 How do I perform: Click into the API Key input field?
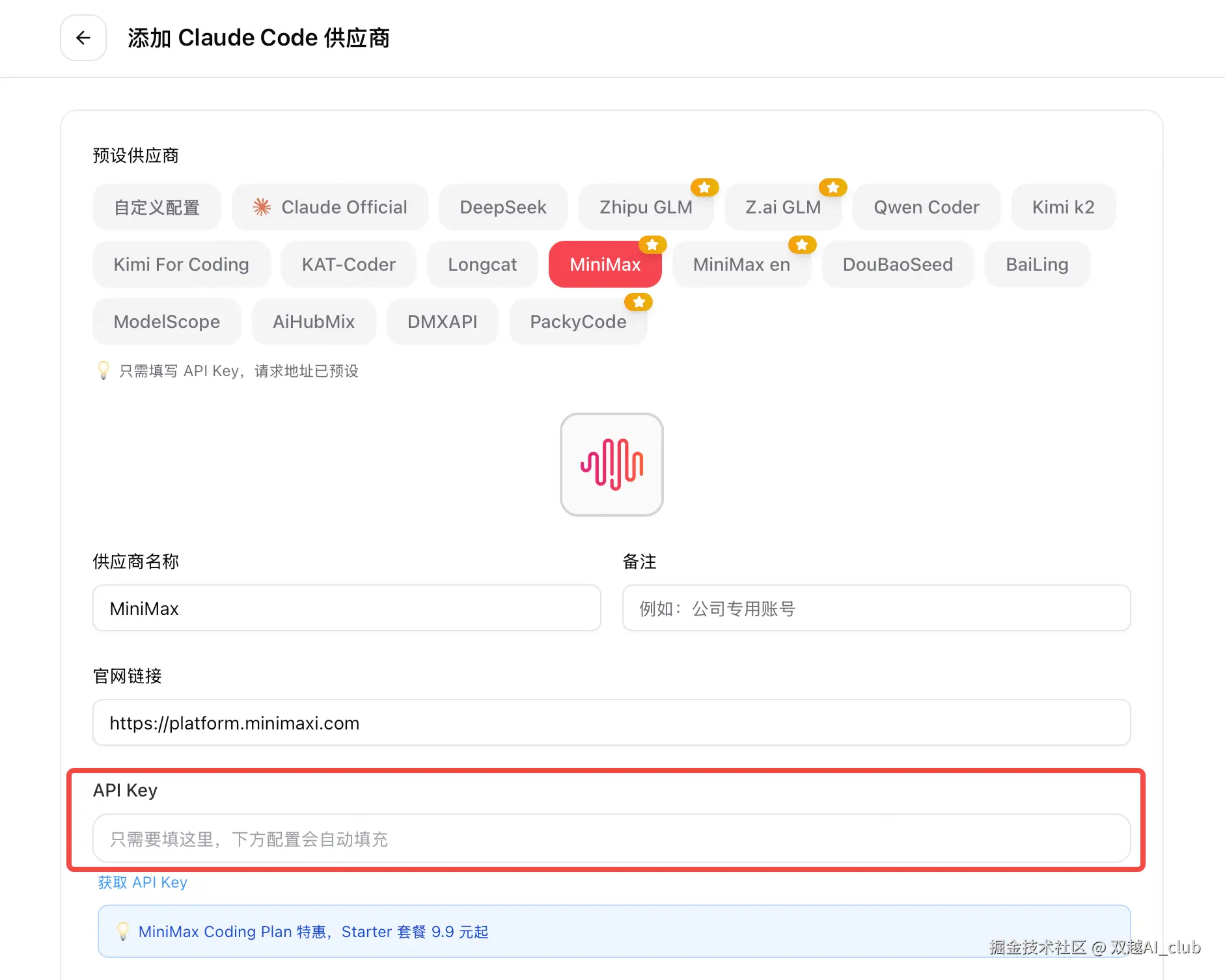coord(612,838)
